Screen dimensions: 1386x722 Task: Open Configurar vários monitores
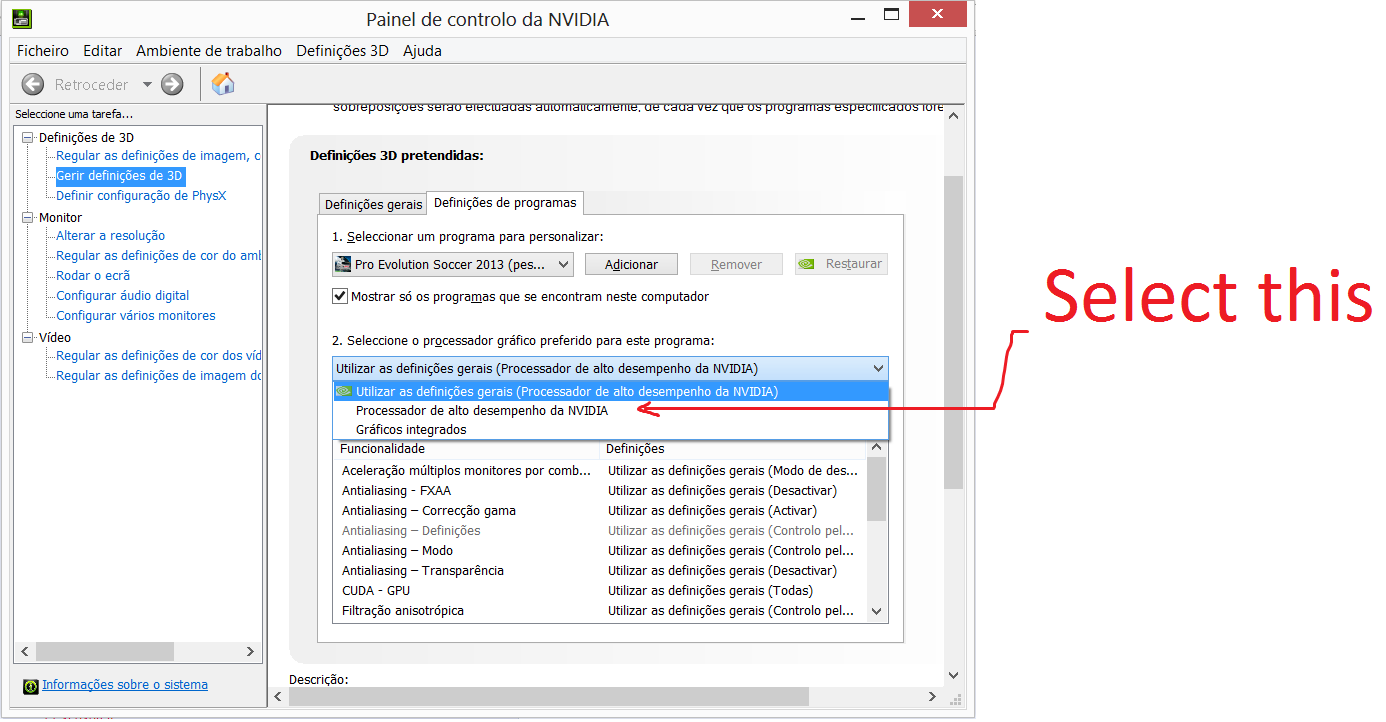pyautogui.click(x=136, y=316)
